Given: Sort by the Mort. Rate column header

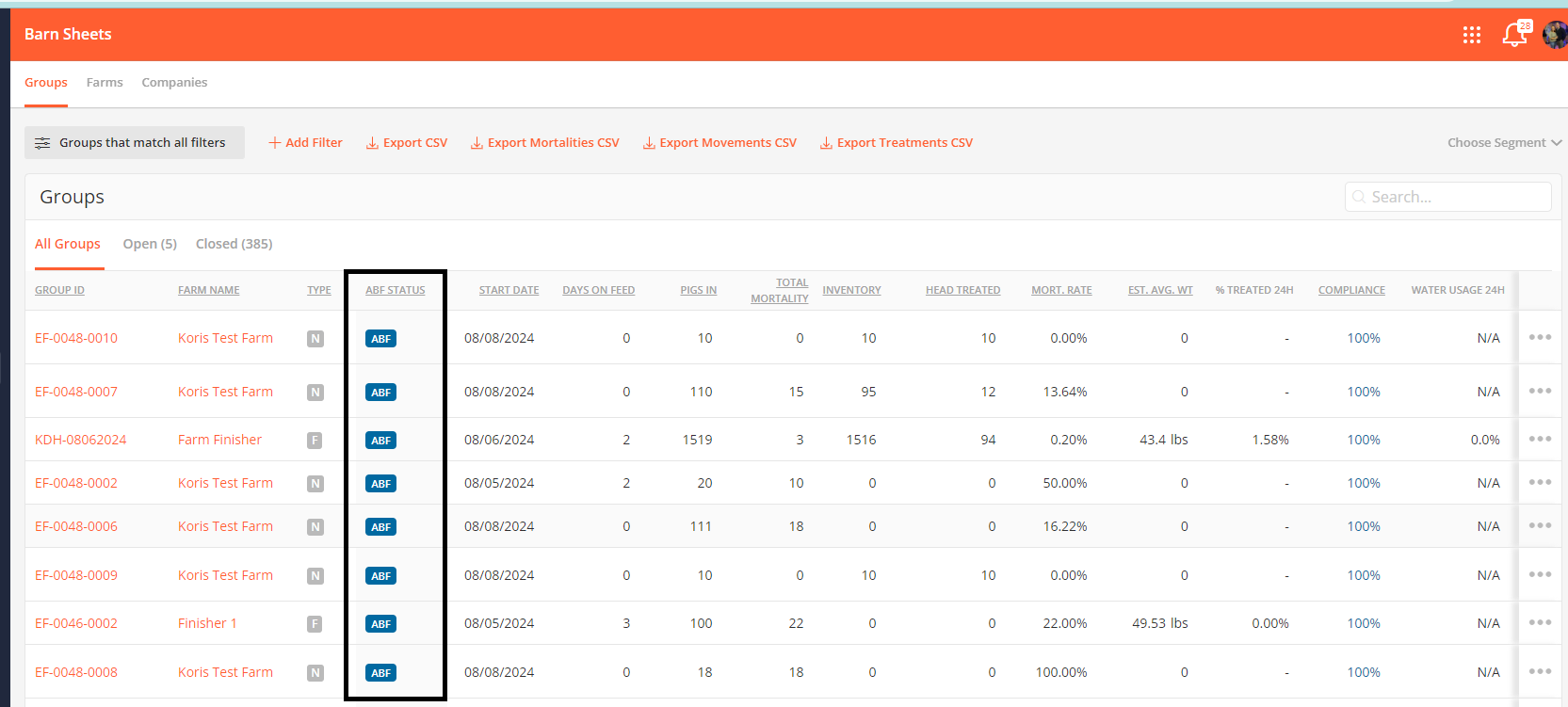Looking at the screenshot, I should click(1061, 290).
